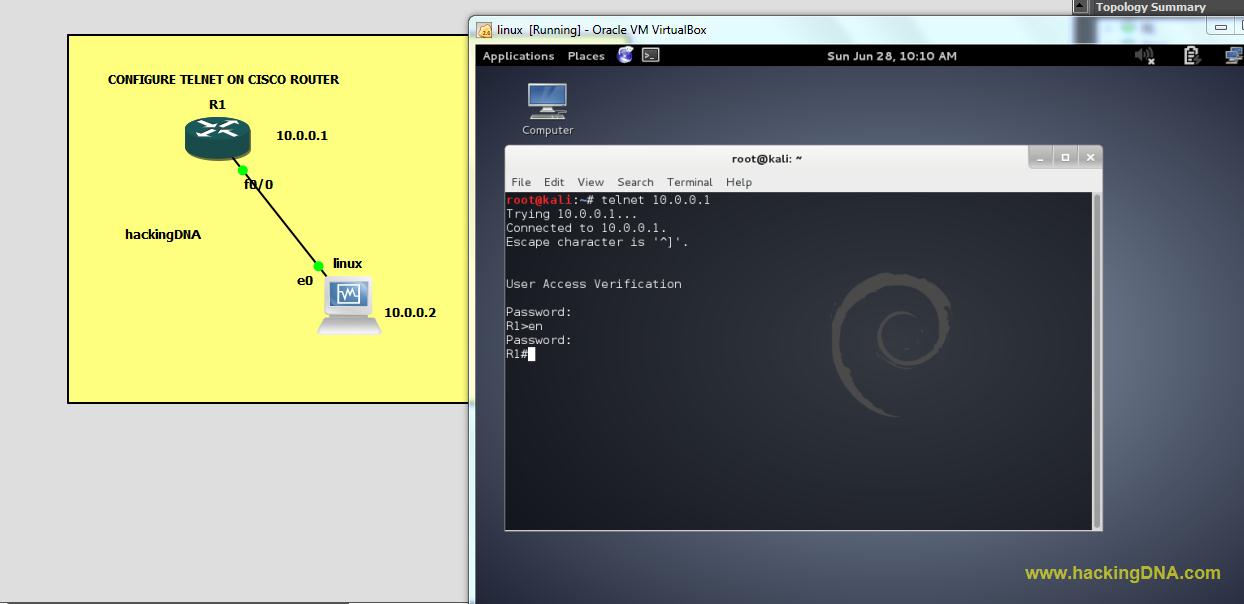Viewport: 1244px width, 604px height.
Task: Open the Applications menu
Action: (518, 56)
